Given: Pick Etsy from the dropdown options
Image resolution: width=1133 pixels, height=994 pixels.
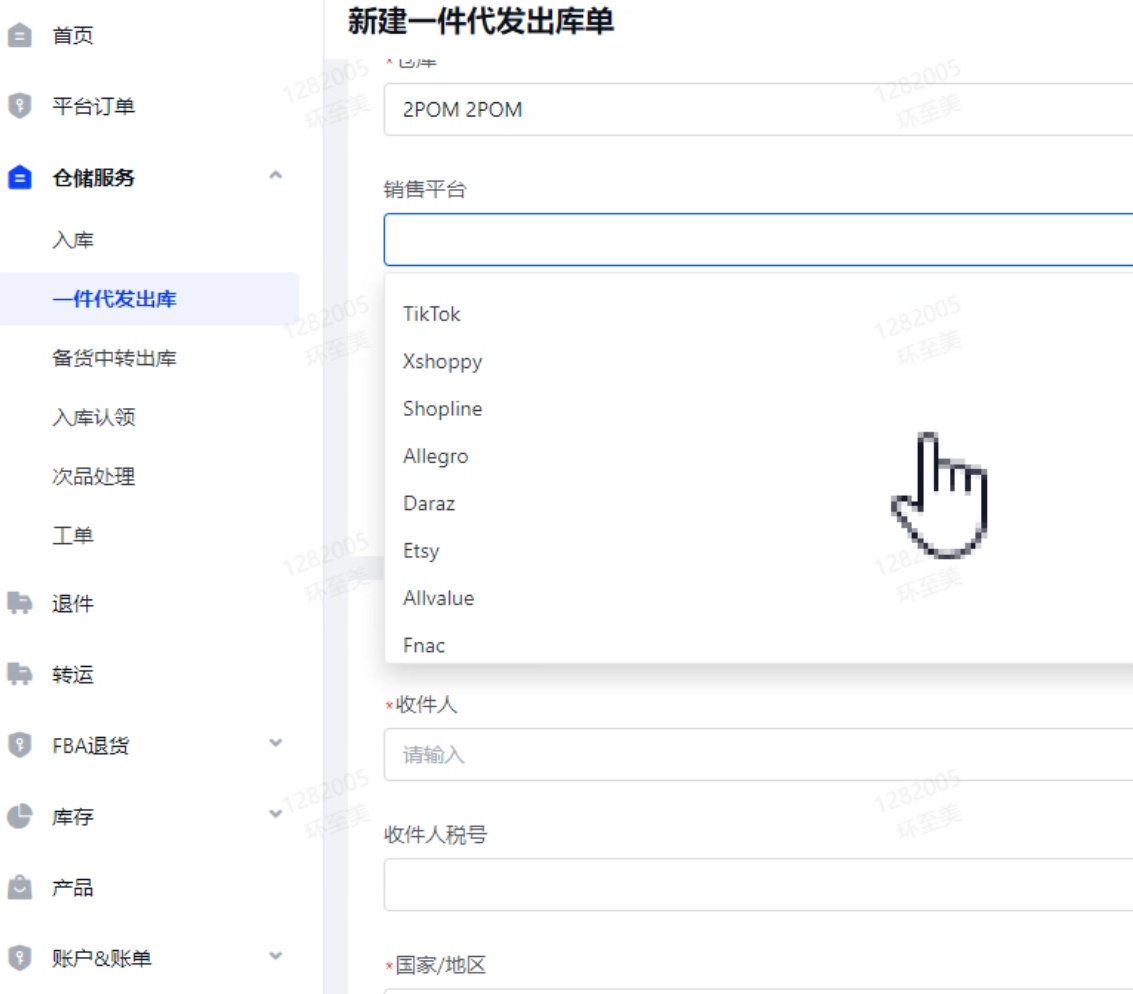Looking at the screenshot, I should (x=421, y=551).
